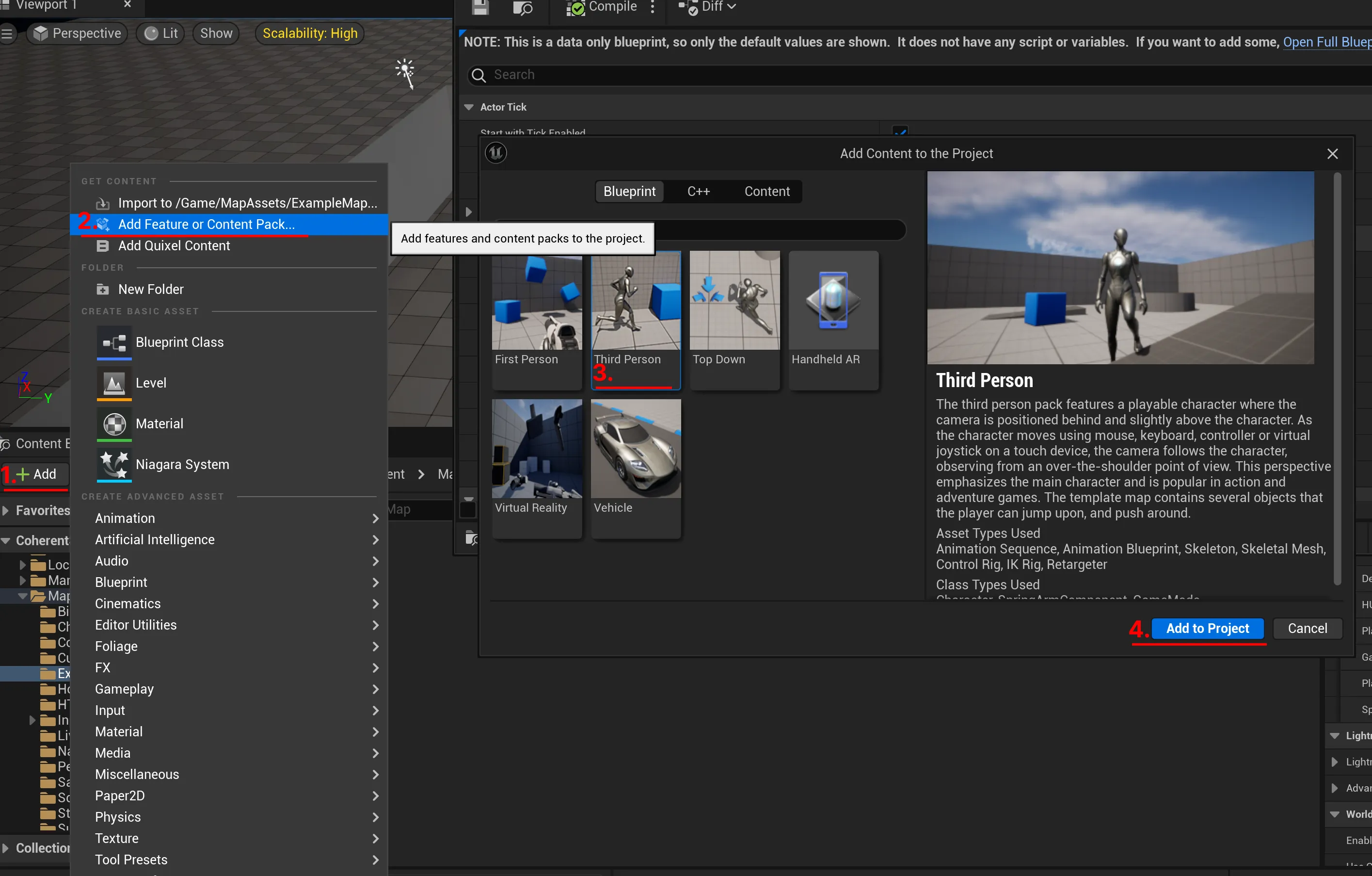Switch to the Blueprint pack type

click(629, 192)
